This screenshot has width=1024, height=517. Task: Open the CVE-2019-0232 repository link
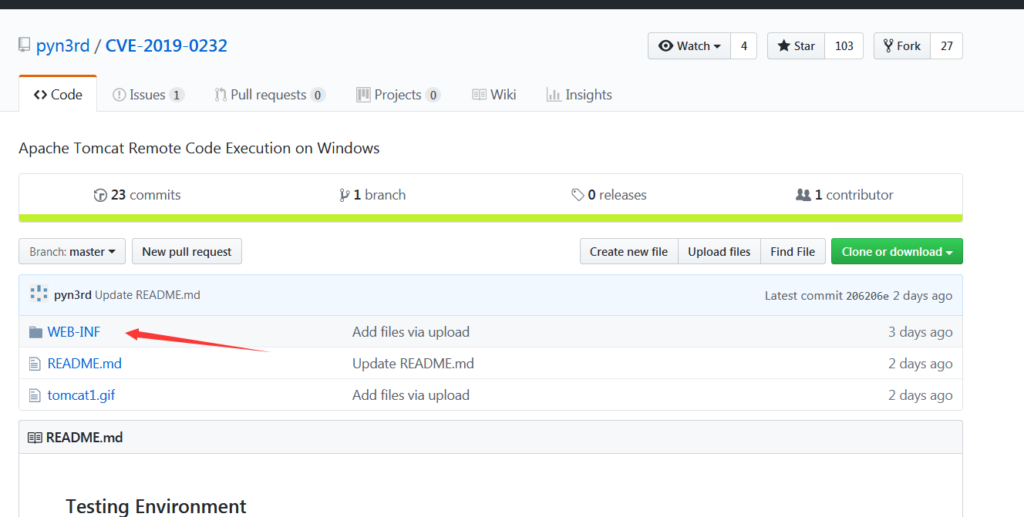point(167,46)
